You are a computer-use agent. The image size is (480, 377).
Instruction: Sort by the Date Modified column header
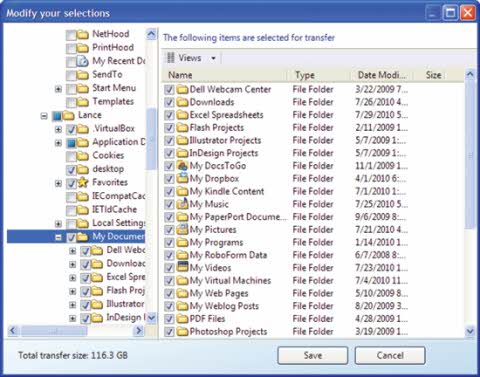pos(382,75)
